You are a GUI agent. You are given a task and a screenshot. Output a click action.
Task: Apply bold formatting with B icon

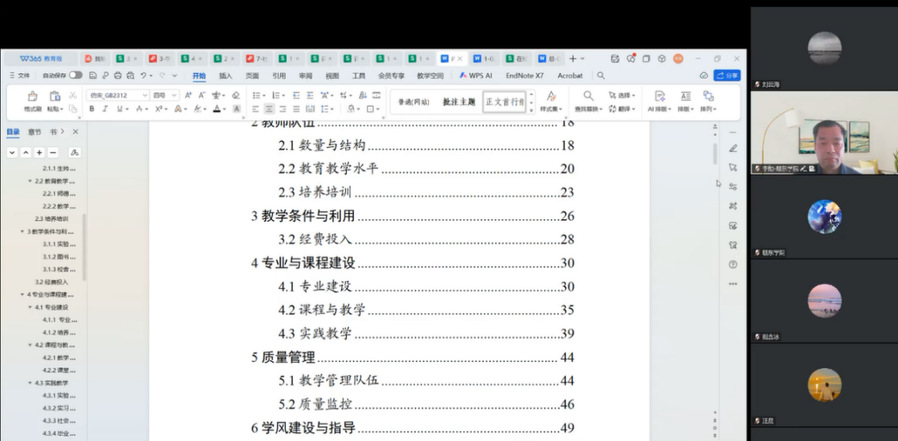click(x=93, y=109)
